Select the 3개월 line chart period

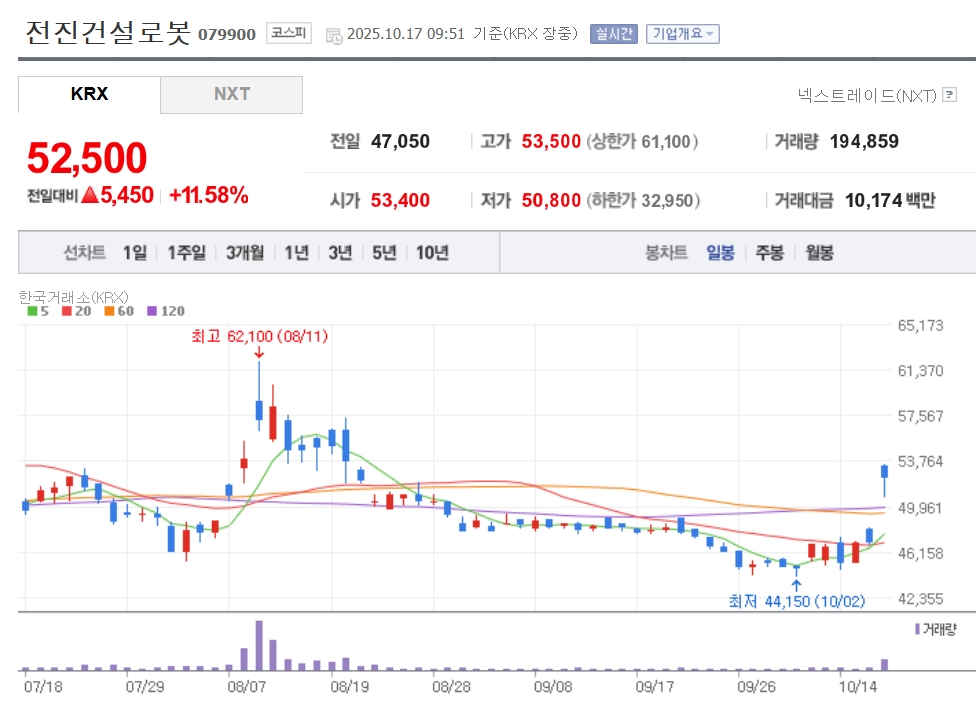[245, 253]
